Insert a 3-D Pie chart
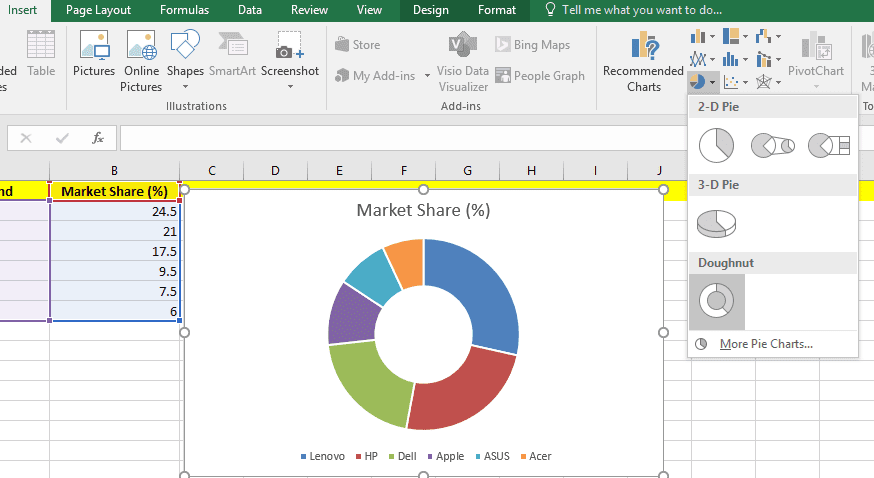 click(x=716, y=223)
